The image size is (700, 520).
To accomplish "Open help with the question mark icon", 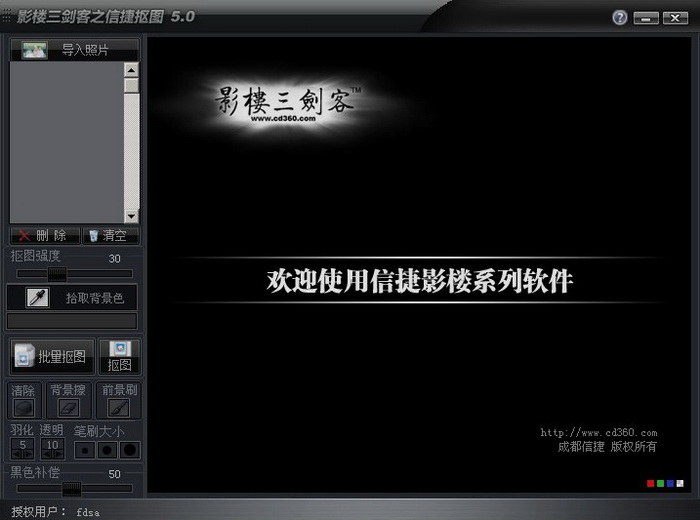I will 620,17.
